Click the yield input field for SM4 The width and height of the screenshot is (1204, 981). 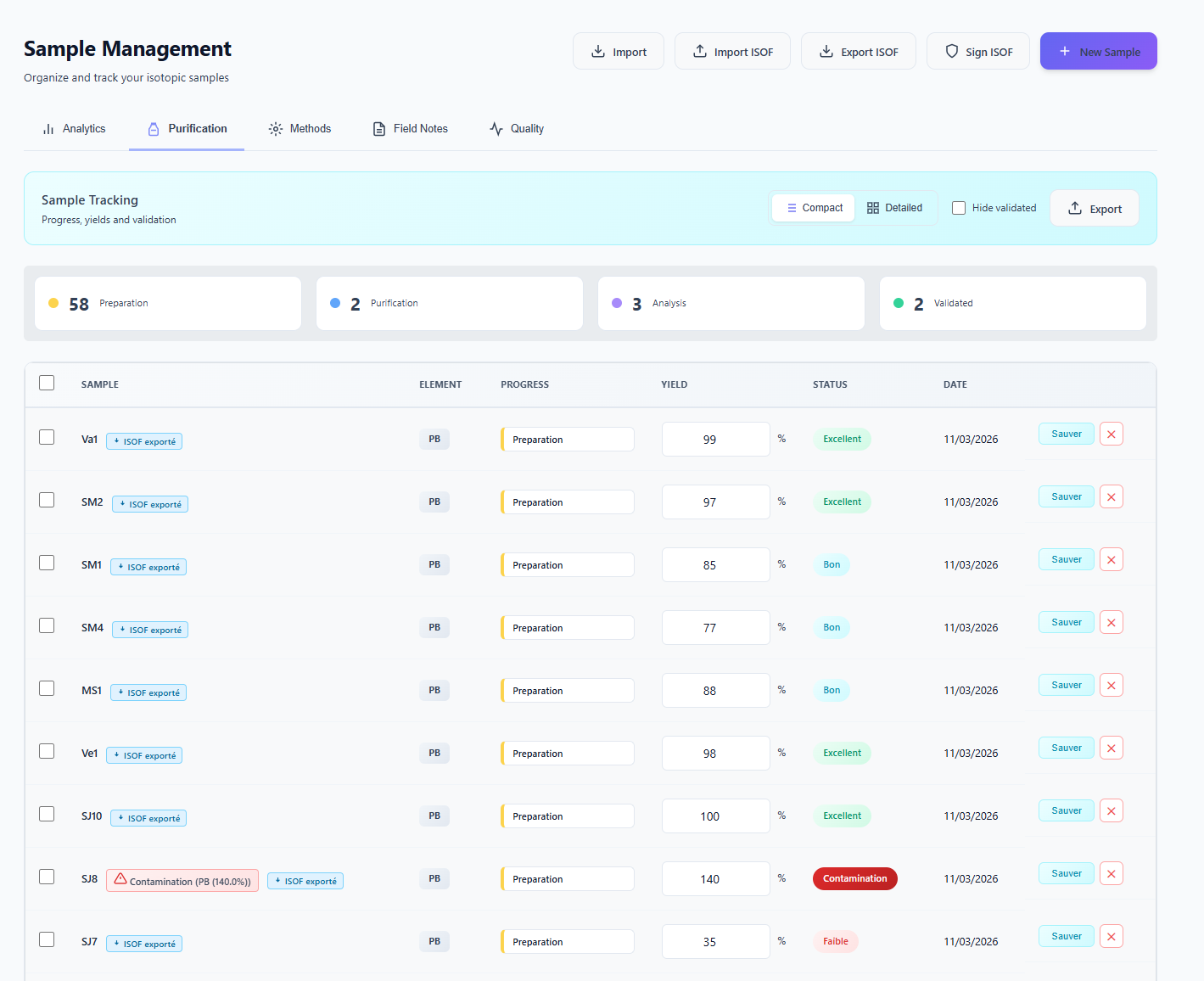715,628
